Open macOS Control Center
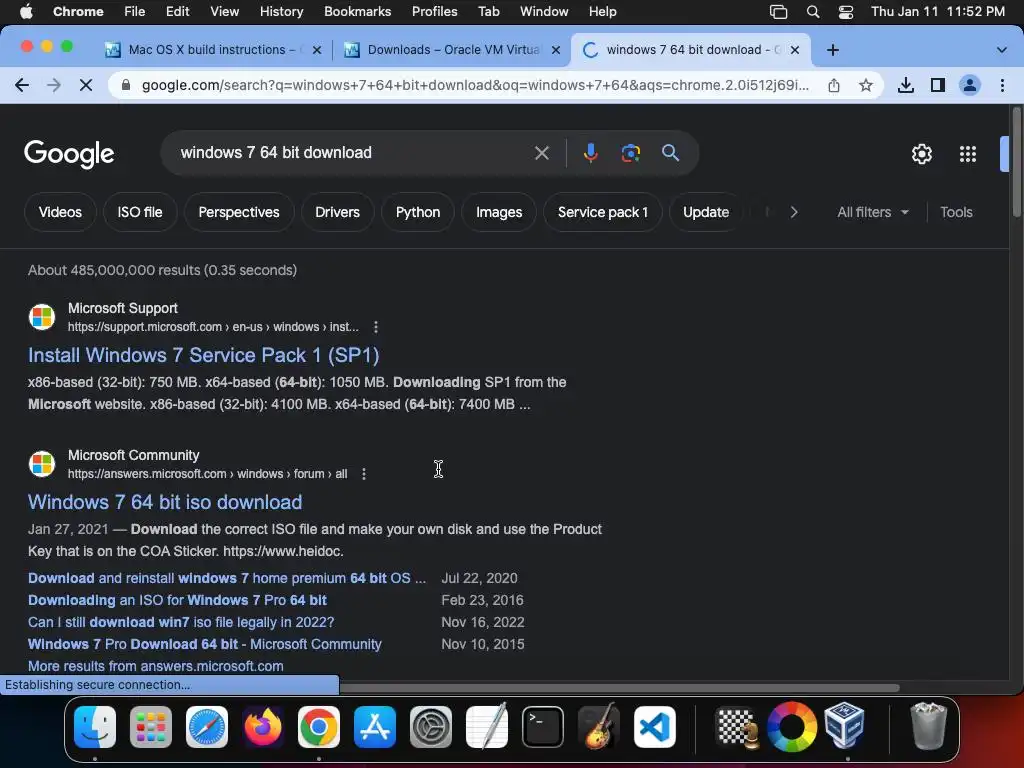The height and width of the screenshot is (768, 1024). (x=846, y=12)
